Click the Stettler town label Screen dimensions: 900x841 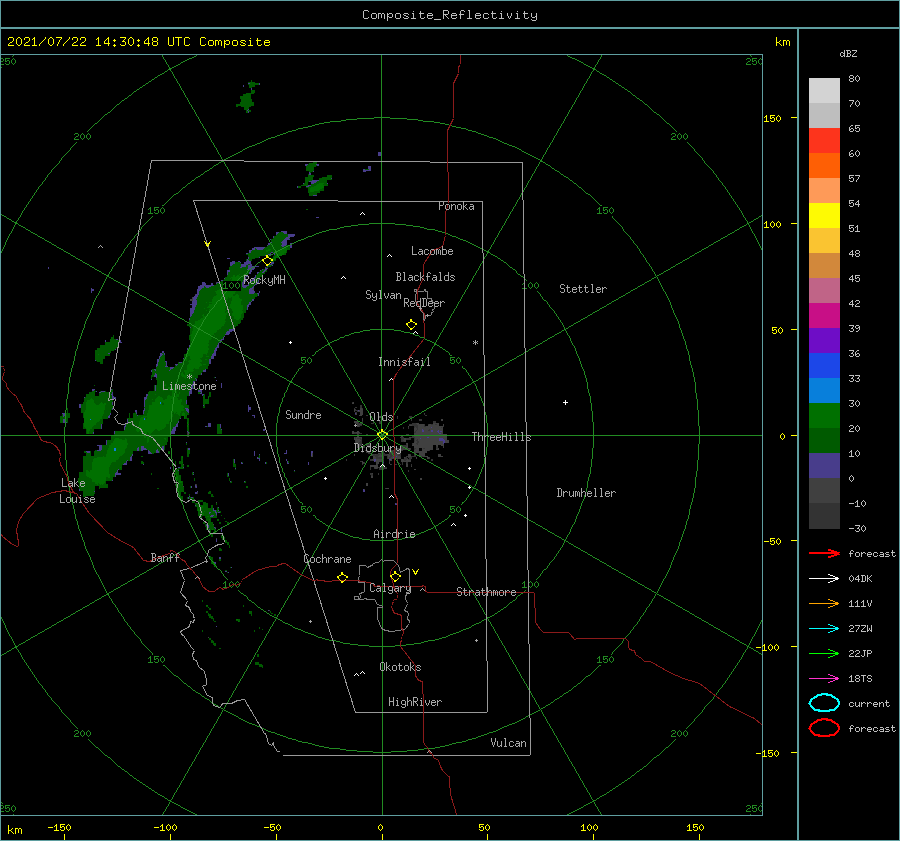[x=583, y=289]
